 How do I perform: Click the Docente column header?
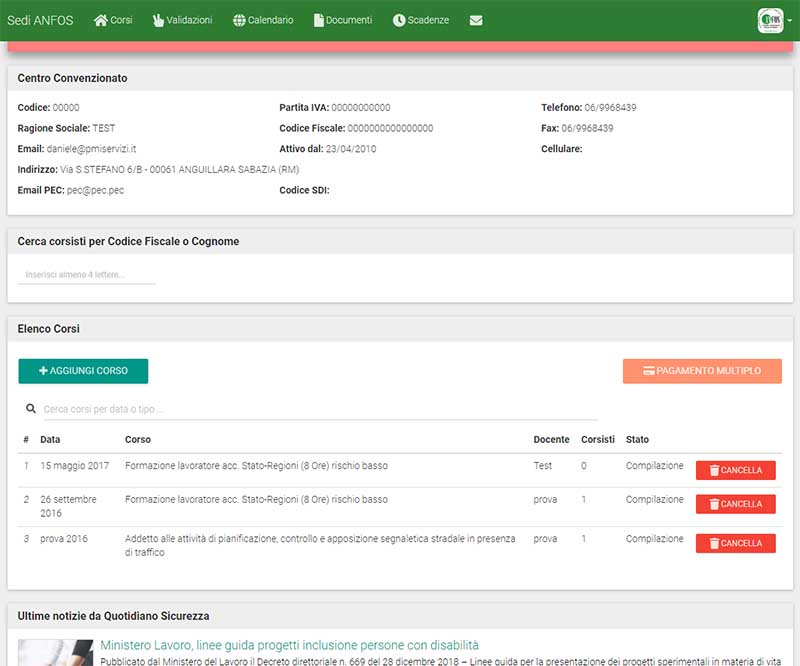552,439
